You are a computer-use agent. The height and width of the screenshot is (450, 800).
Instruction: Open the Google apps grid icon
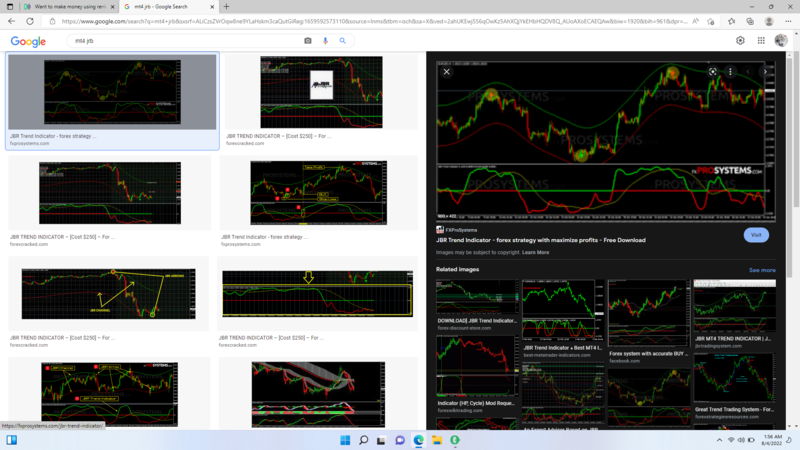(x=761, y=41)
